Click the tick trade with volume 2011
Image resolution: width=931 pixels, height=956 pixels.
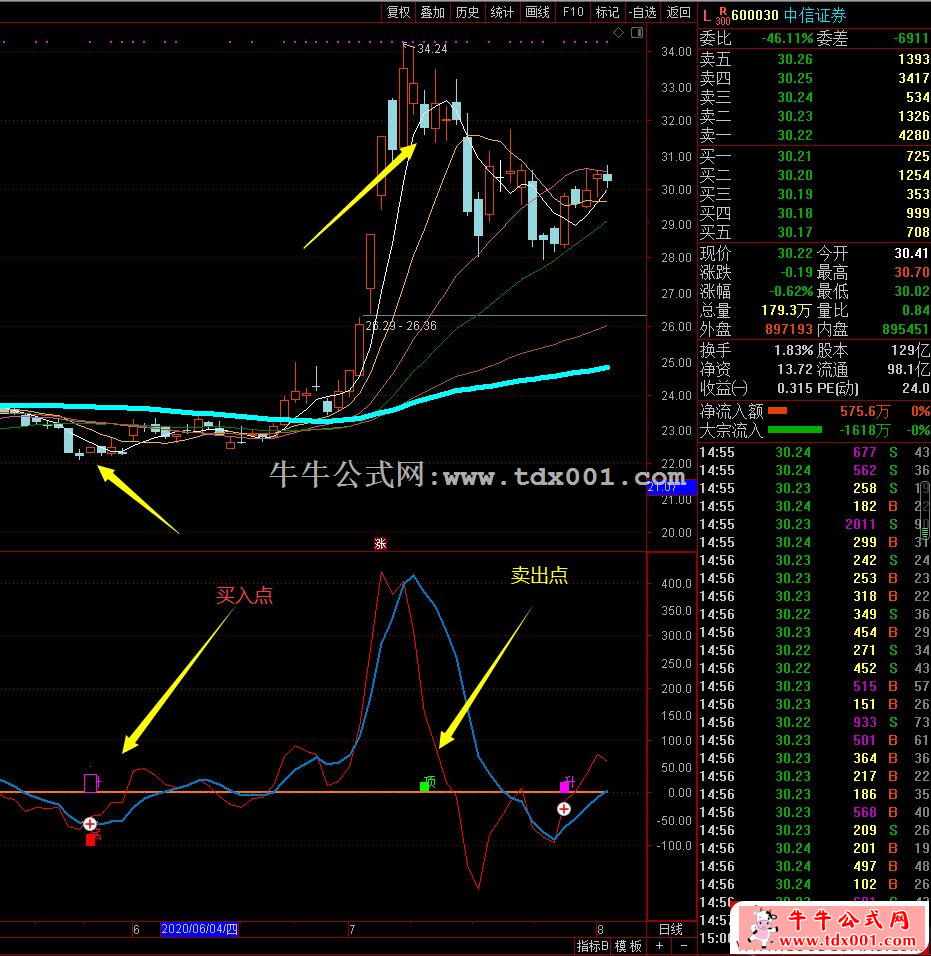(x=860, y=524)
